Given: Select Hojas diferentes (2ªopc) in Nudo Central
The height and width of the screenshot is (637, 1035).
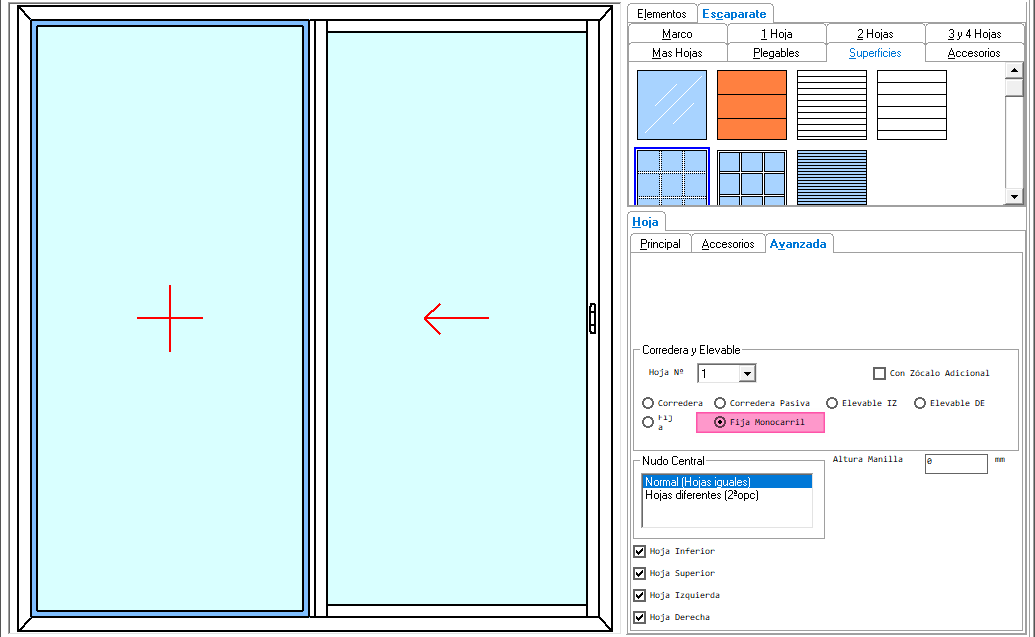Looking at the screenshot, I should 727,495.
